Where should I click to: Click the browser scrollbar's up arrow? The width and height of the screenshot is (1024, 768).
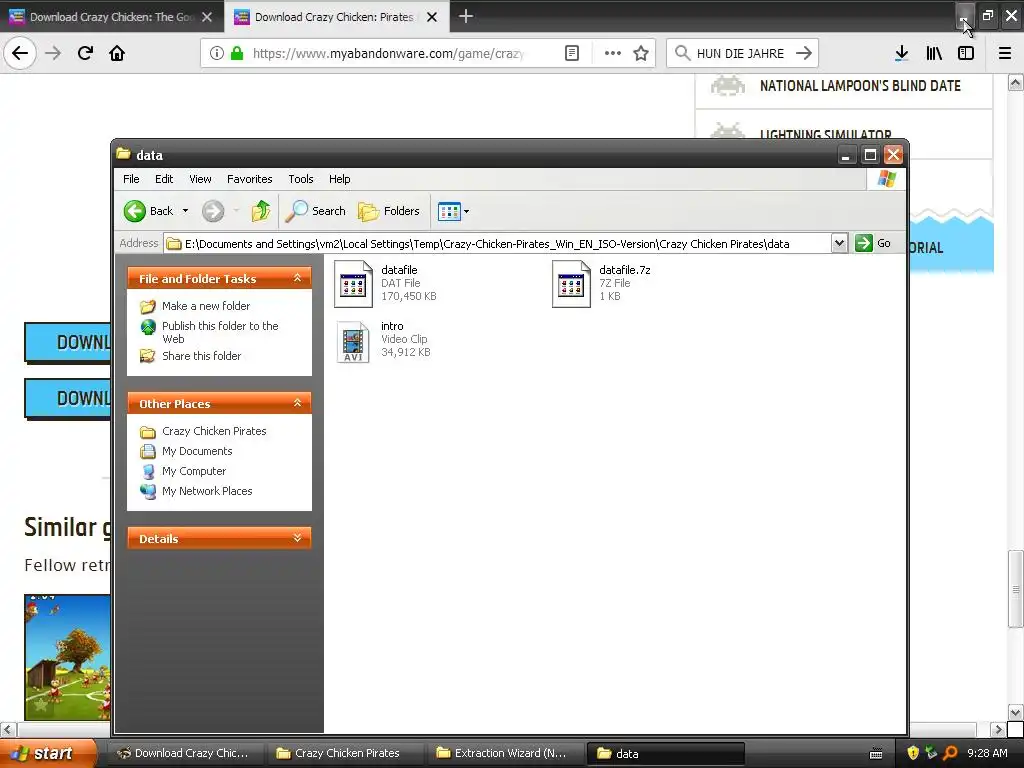(x=1016, y=83)
